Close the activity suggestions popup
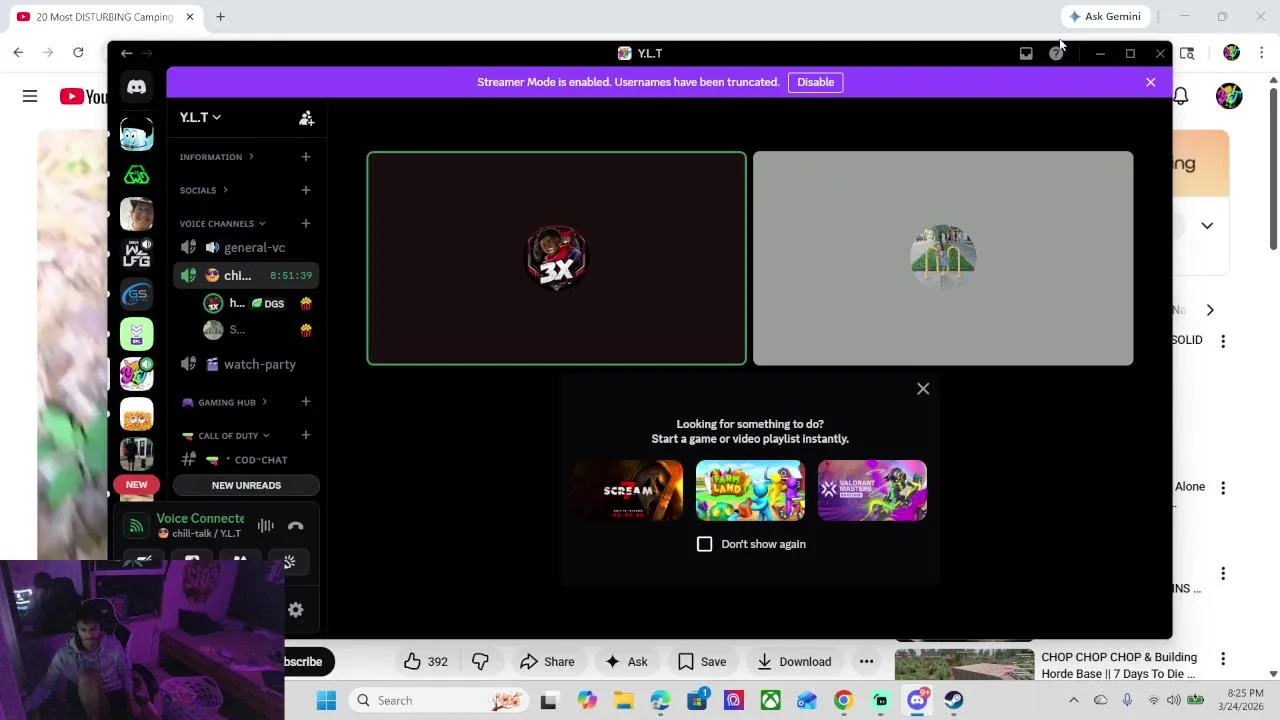This screenshot has width=1280, height=720. 923,389
